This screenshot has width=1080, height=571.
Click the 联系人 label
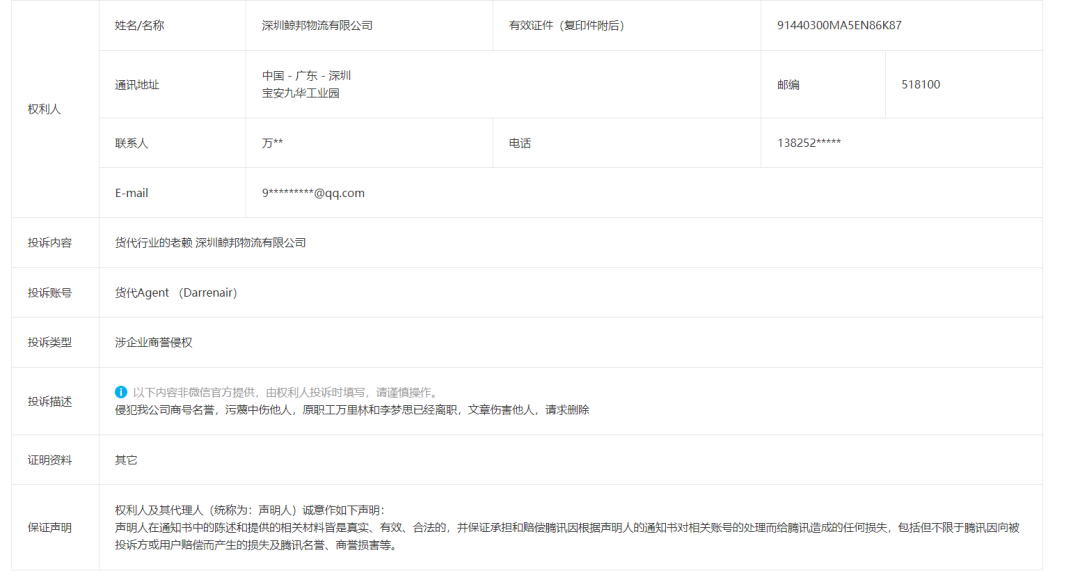coord(131,143)
